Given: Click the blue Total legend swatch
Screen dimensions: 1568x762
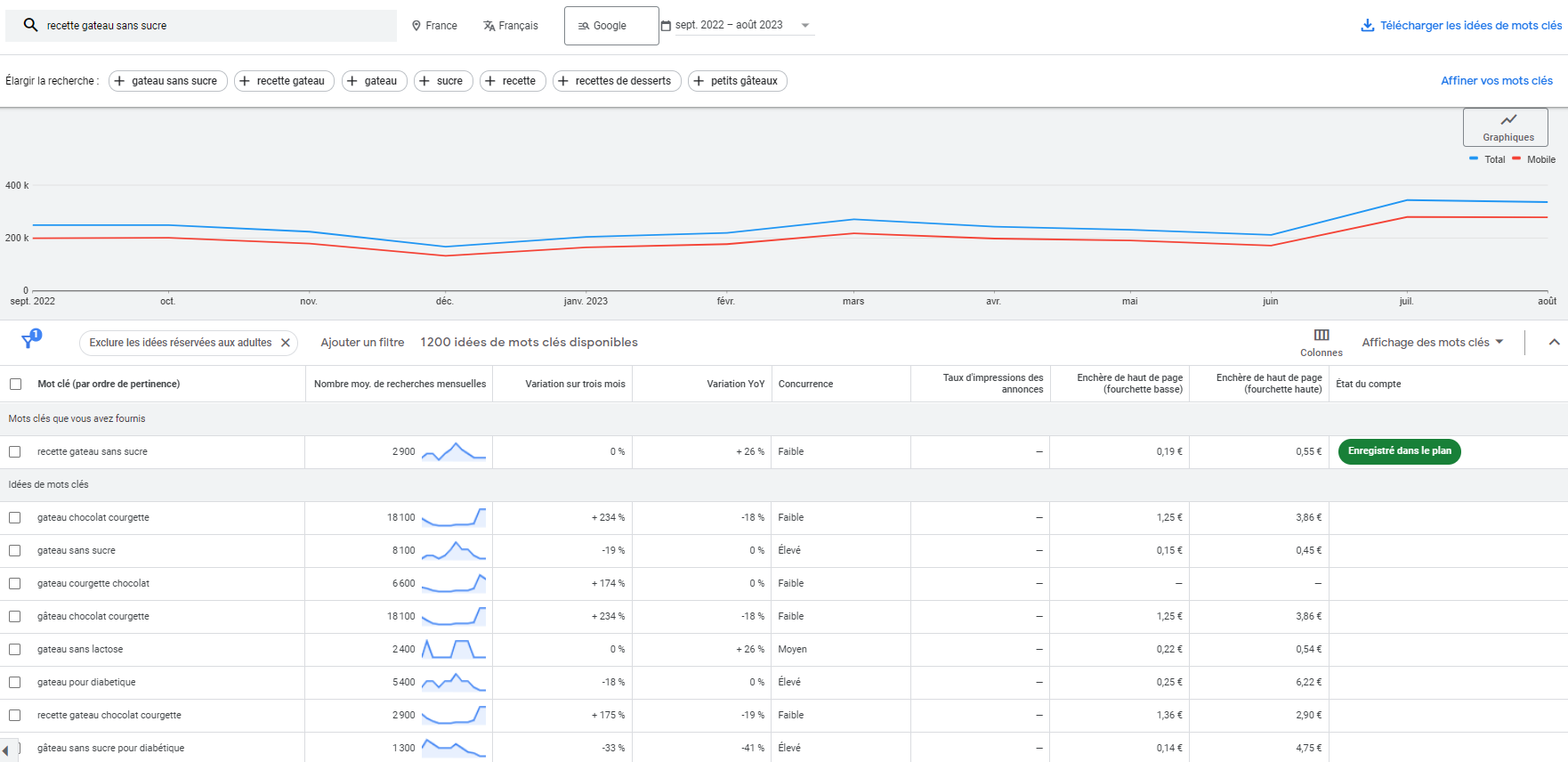Looking at the screenshot, I should 1474,158.
